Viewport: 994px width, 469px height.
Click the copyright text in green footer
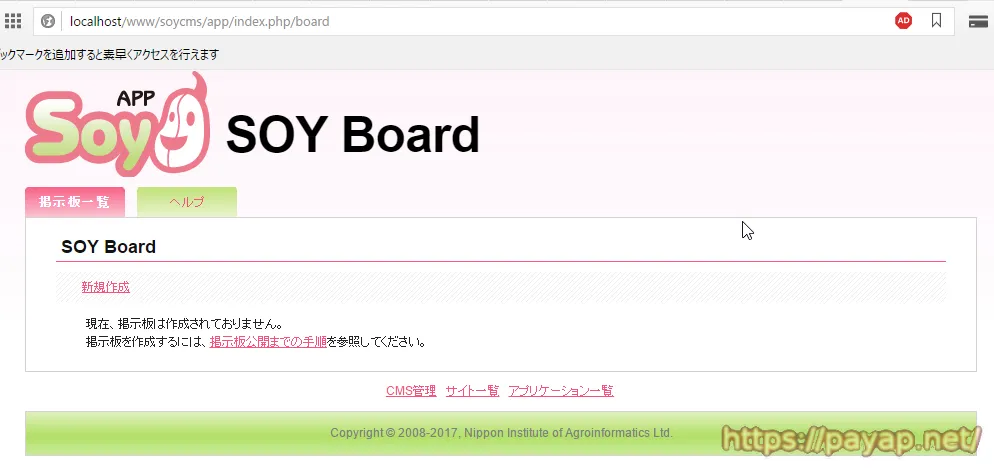click(501, 433)
